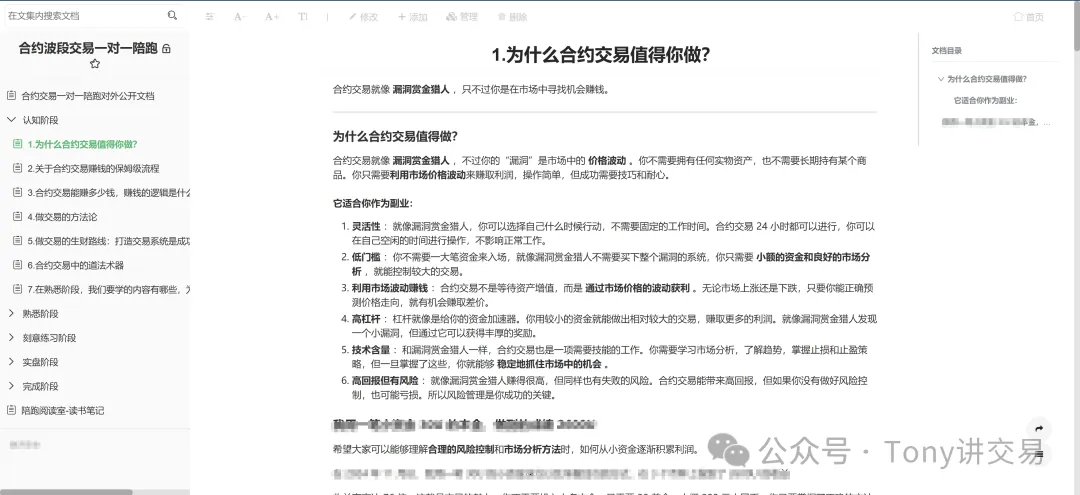Increase font size with A+ button
1080x495 pixels.
pos(272,17)
